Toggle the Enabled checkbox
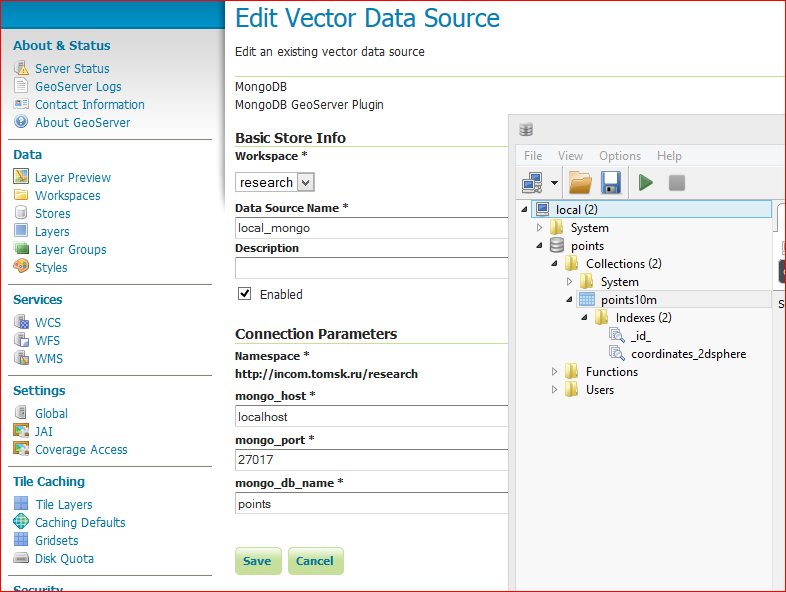Image resolution: width=786 pixels, height=592 pixels. [x=244, y=294]
